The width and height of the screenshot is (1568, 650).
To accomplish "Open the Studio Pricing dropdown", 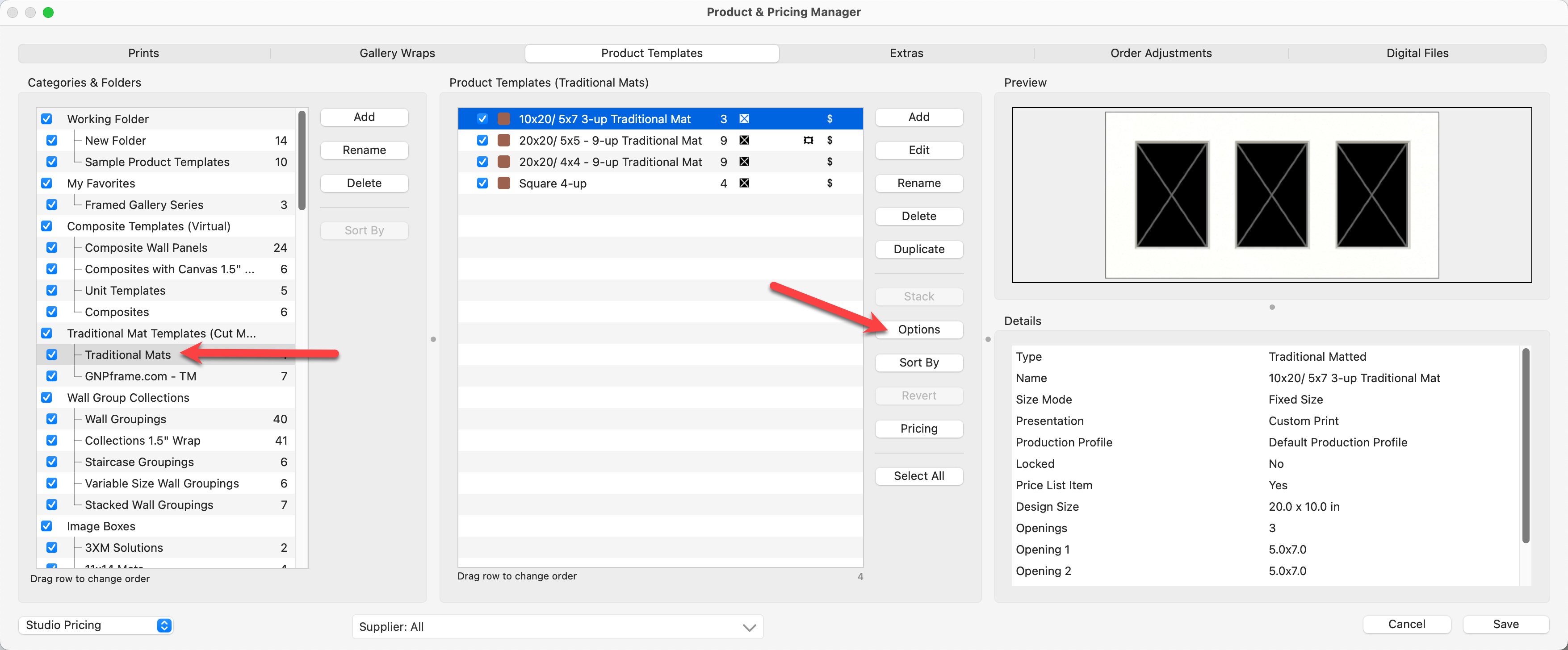I will point(96,625).
